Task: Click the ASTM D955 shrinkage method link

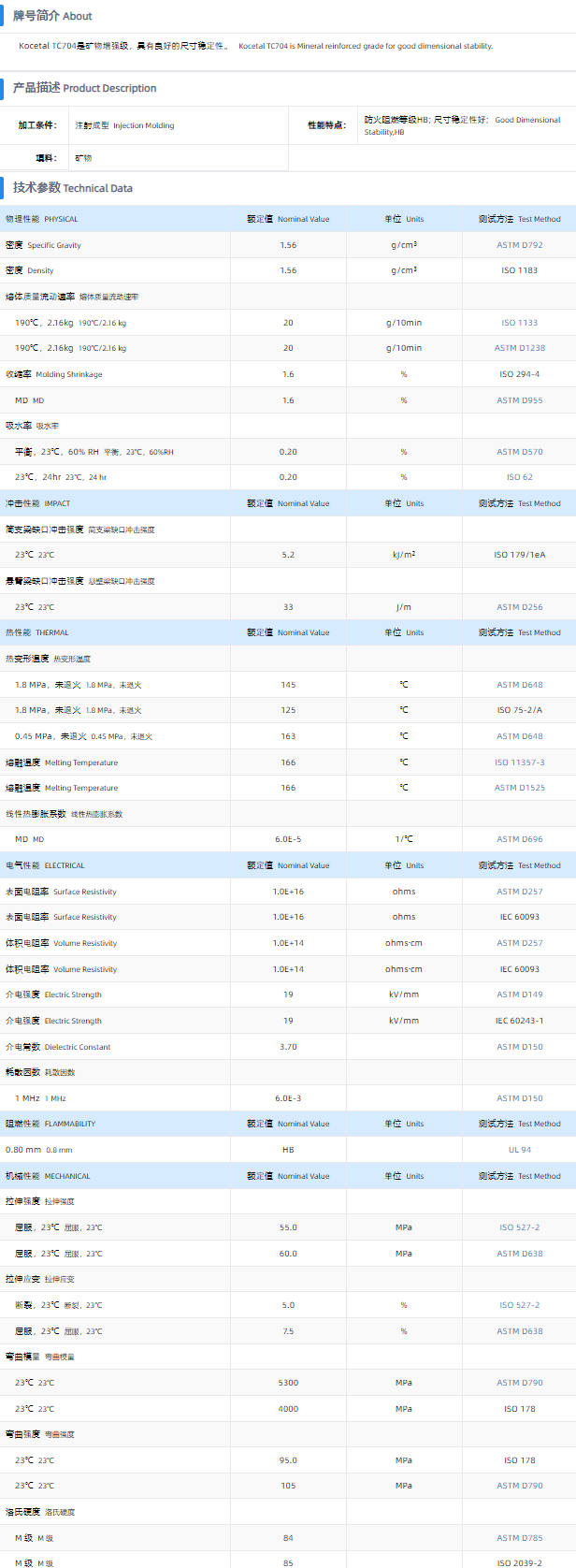Action: click(519, 400)
